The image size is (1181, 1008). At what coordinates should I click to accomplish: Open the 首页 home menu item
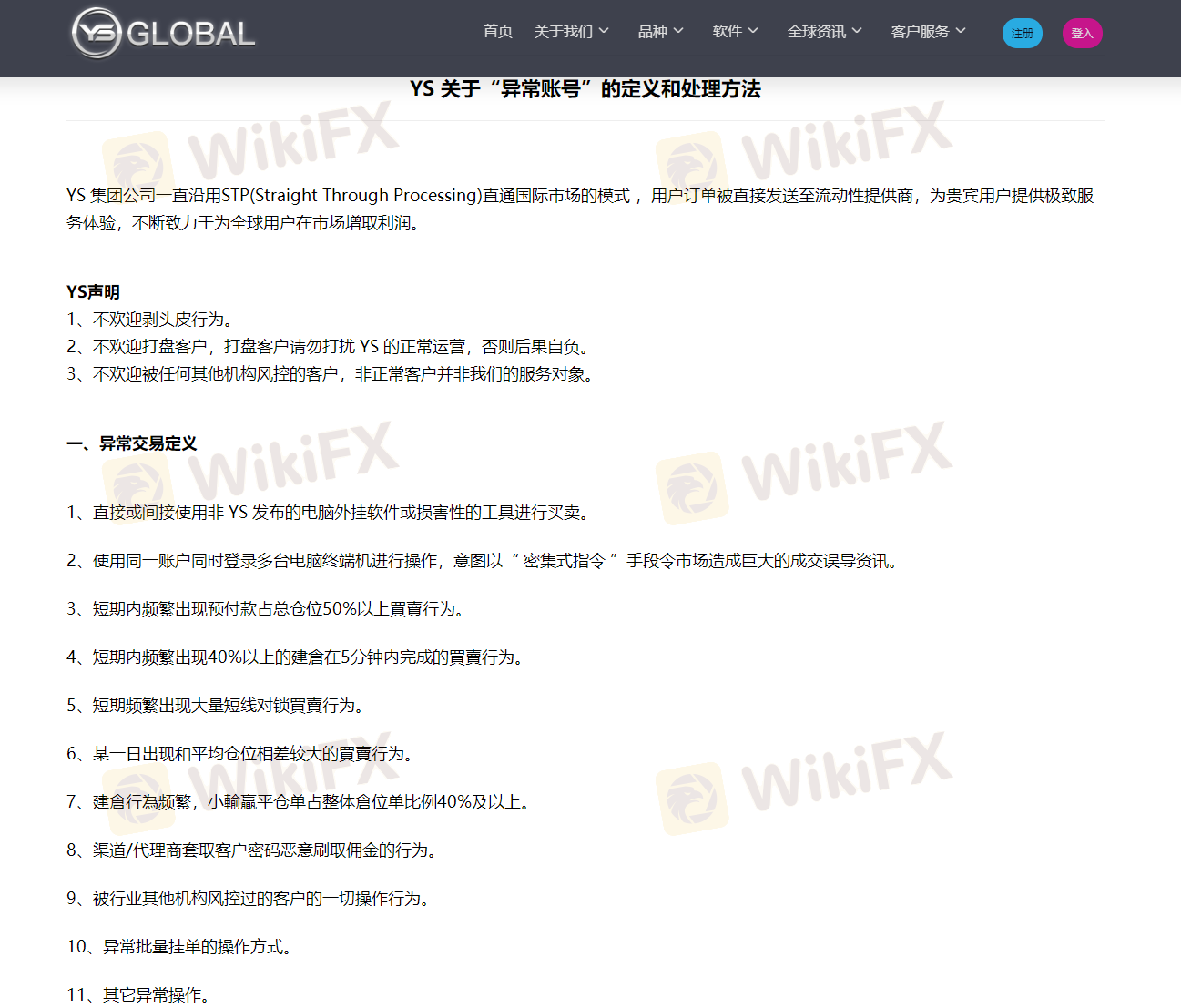(498, 32)
